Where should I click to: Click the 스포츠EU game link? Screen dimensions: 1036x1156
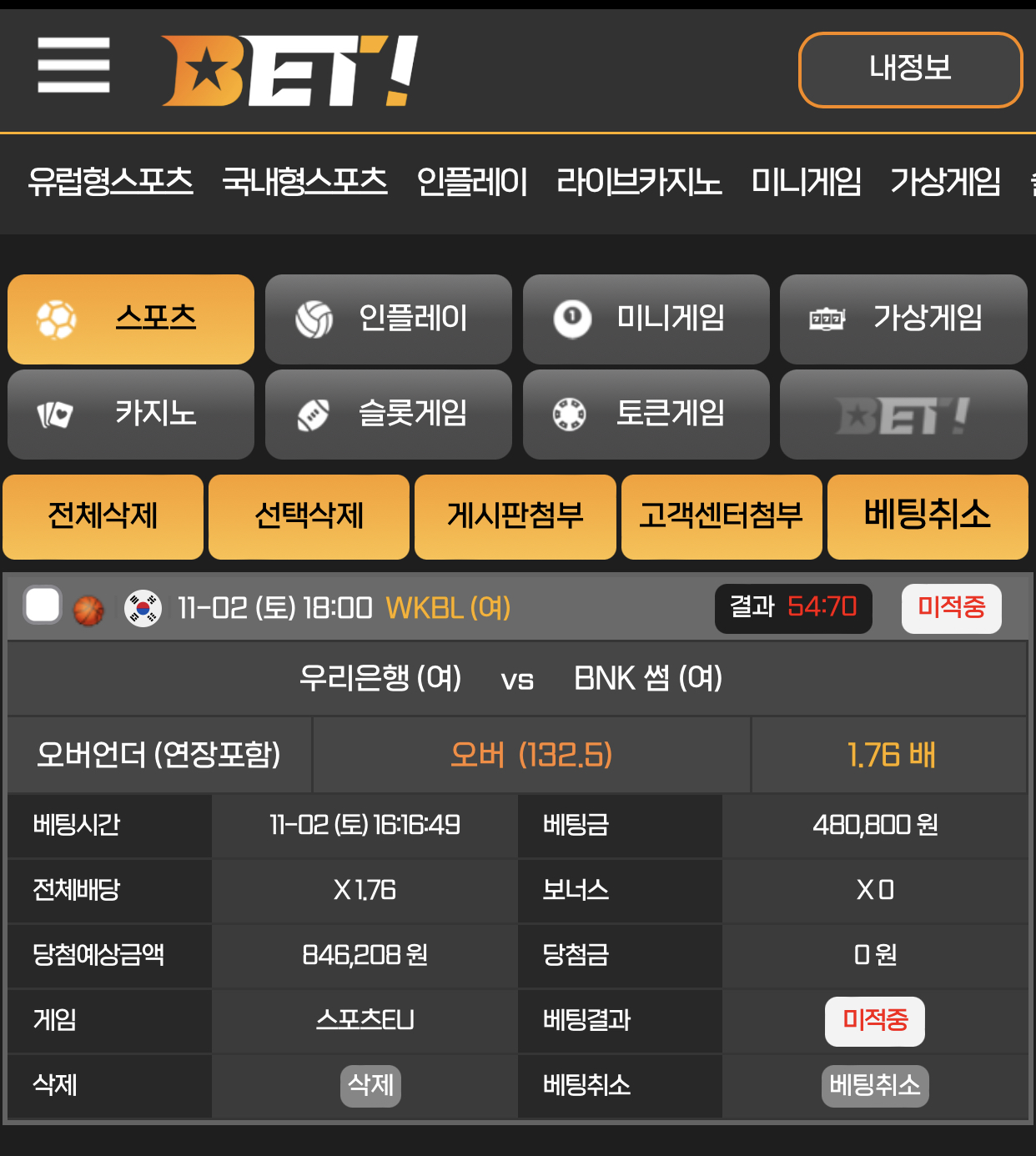pyautogui.click(x=365, y=1020)
